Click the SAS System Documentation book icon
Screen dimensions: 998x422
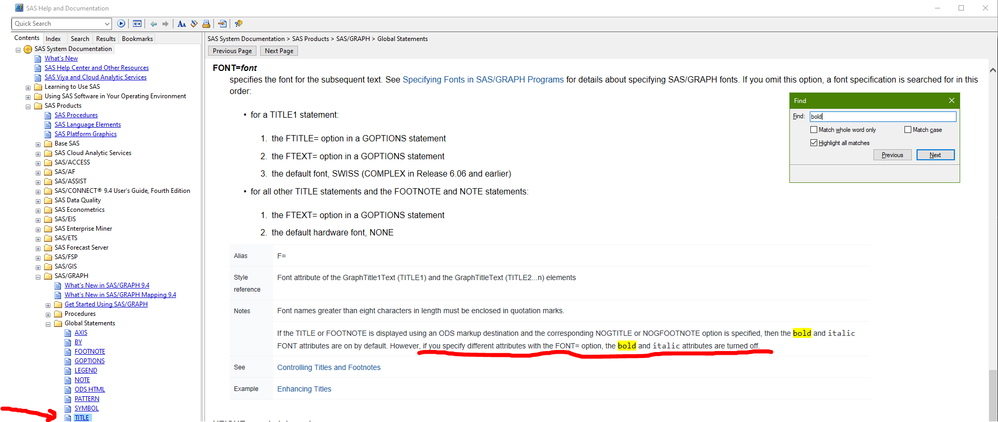[28, 49]
